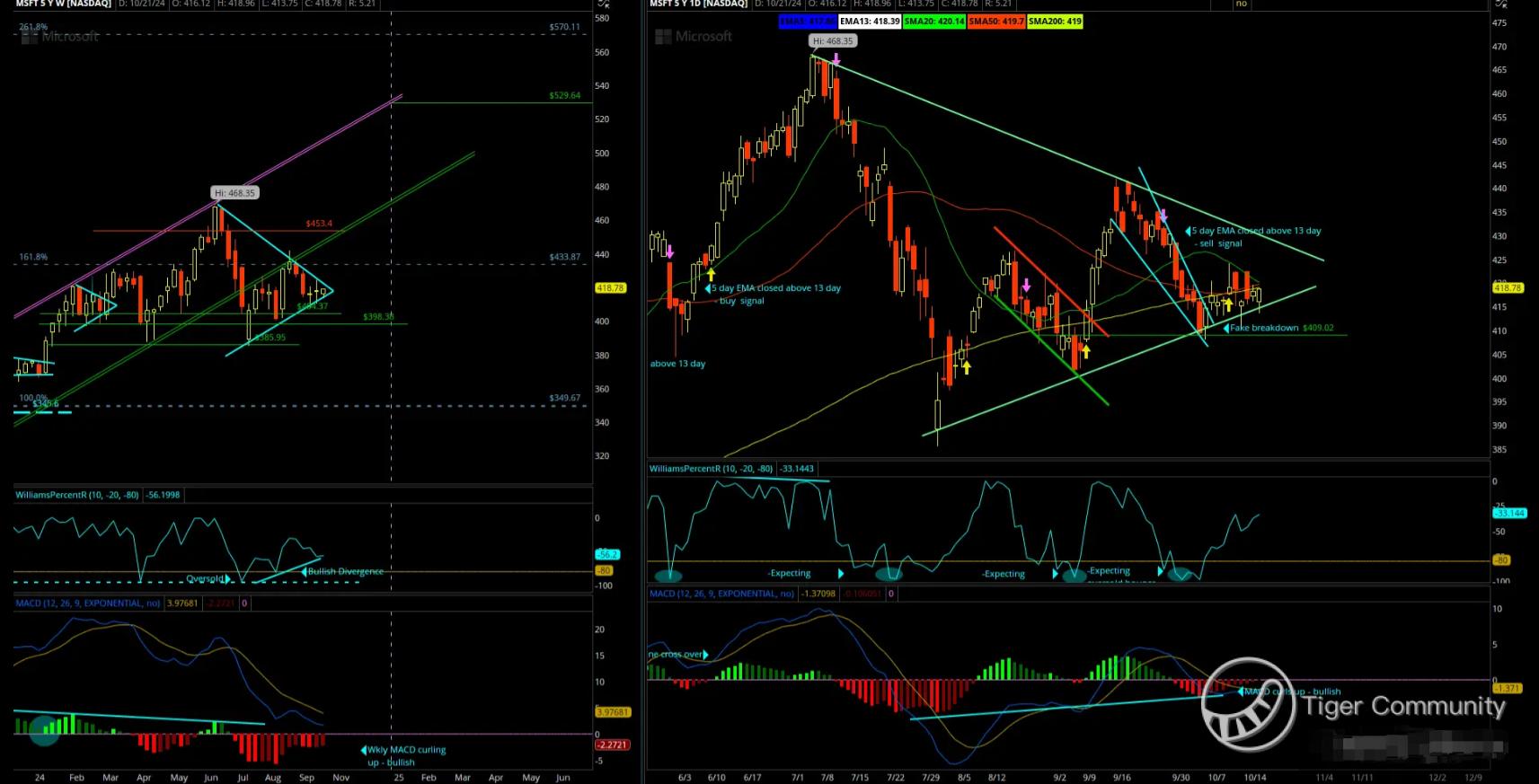
Task: Click the $433.87 price level label
Action: coord(565,258)
